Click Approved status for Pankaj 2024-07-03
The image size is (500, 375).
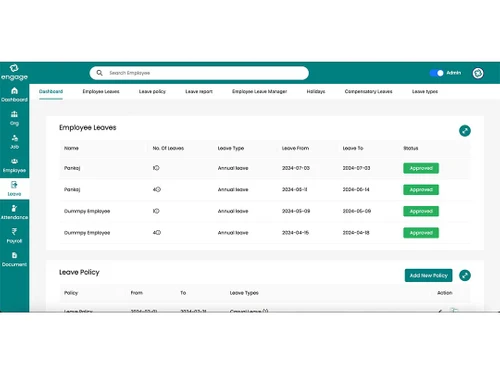pyautogui.click(x=421, y=168)
